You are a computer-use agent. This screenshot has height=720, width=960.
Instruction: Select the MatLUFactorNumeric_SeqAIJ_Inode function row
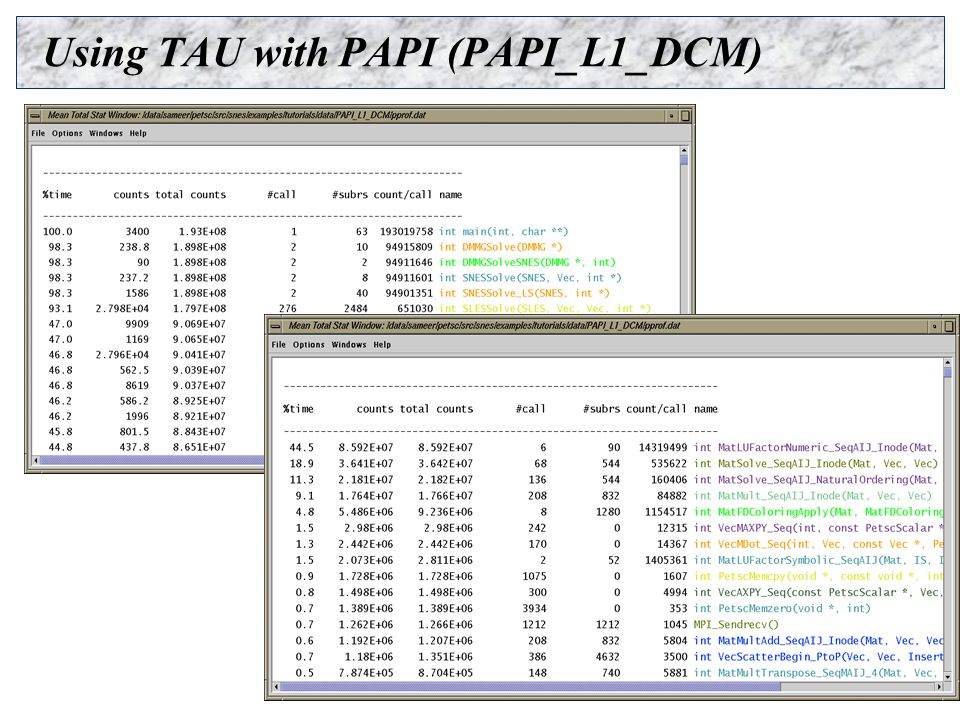[x=610, y=448]
